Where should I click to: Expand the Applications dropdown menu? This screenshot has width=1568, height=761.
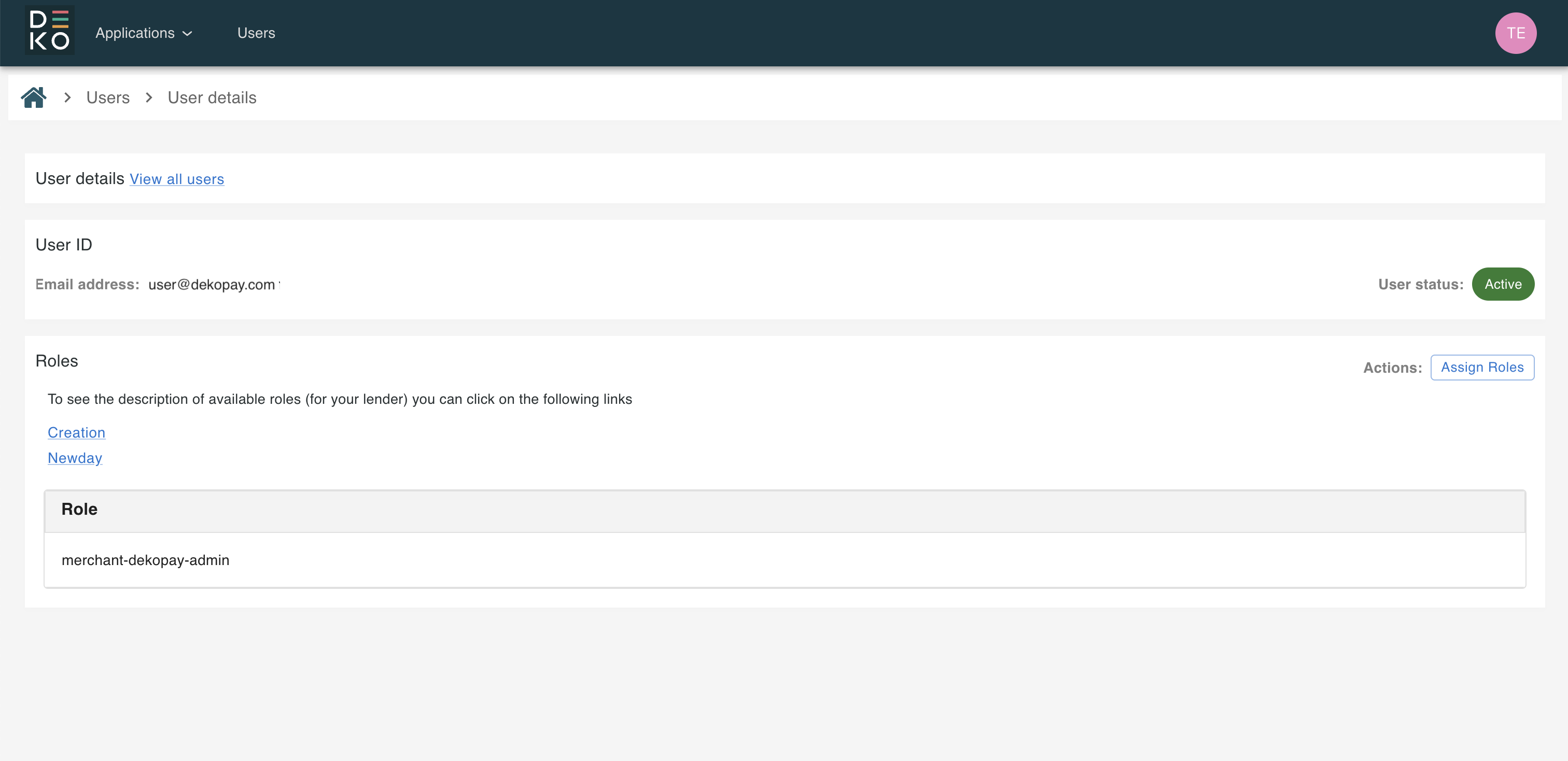click(135, 33)
